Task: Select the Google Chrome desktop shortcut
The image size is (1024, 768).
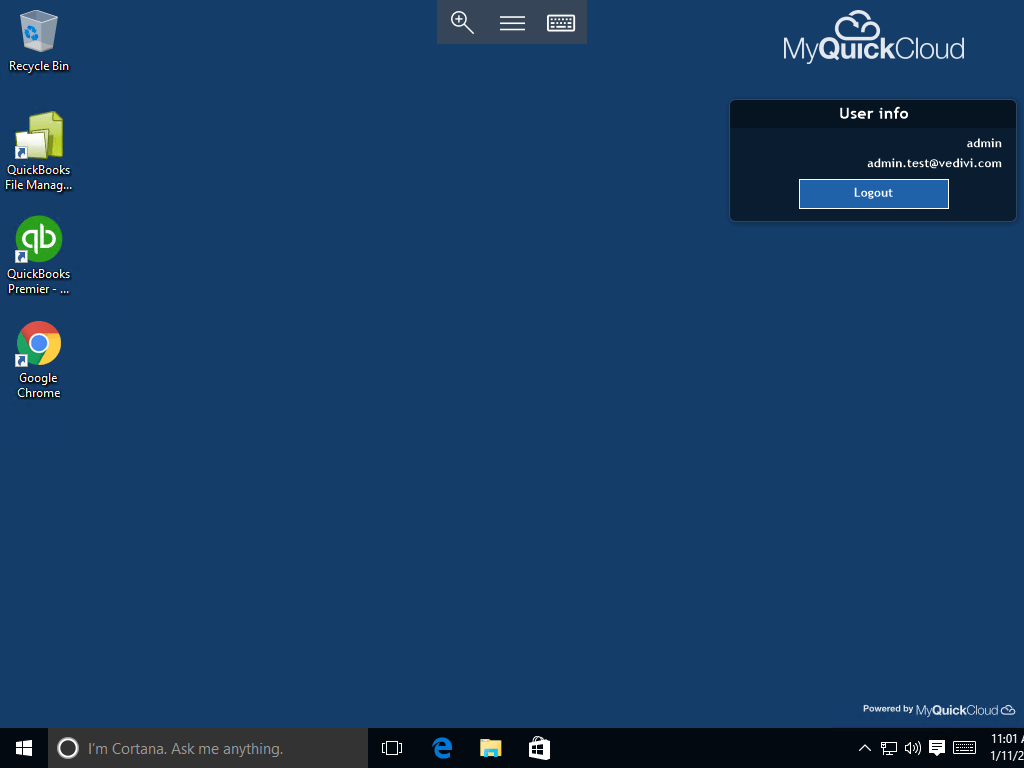Action: (x=39, y=360)
